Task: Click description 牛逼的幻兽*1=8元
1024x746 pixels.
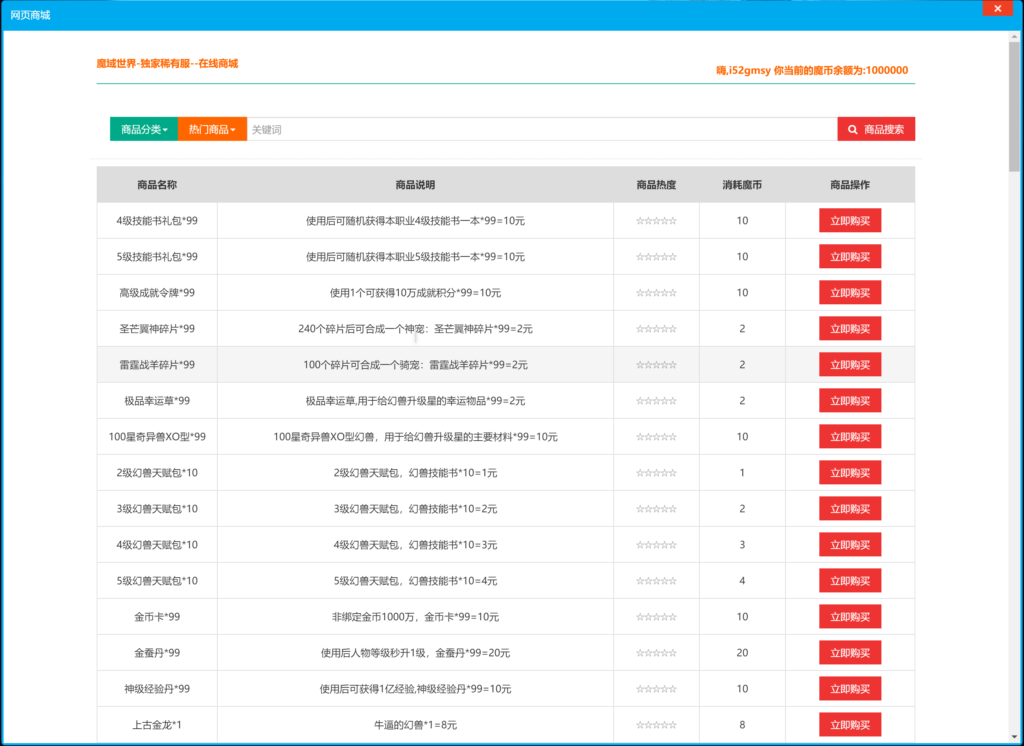Action: pos(415,724)
